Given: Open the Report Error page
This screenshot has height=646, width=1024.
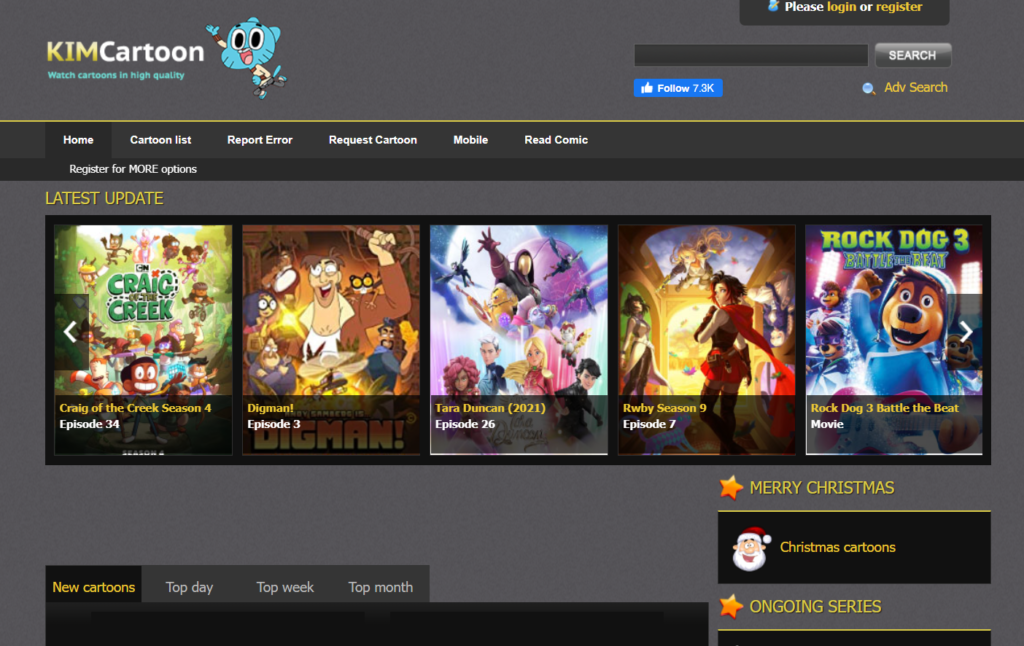Looking at the screenshot, I should click(x=260, y=140).
